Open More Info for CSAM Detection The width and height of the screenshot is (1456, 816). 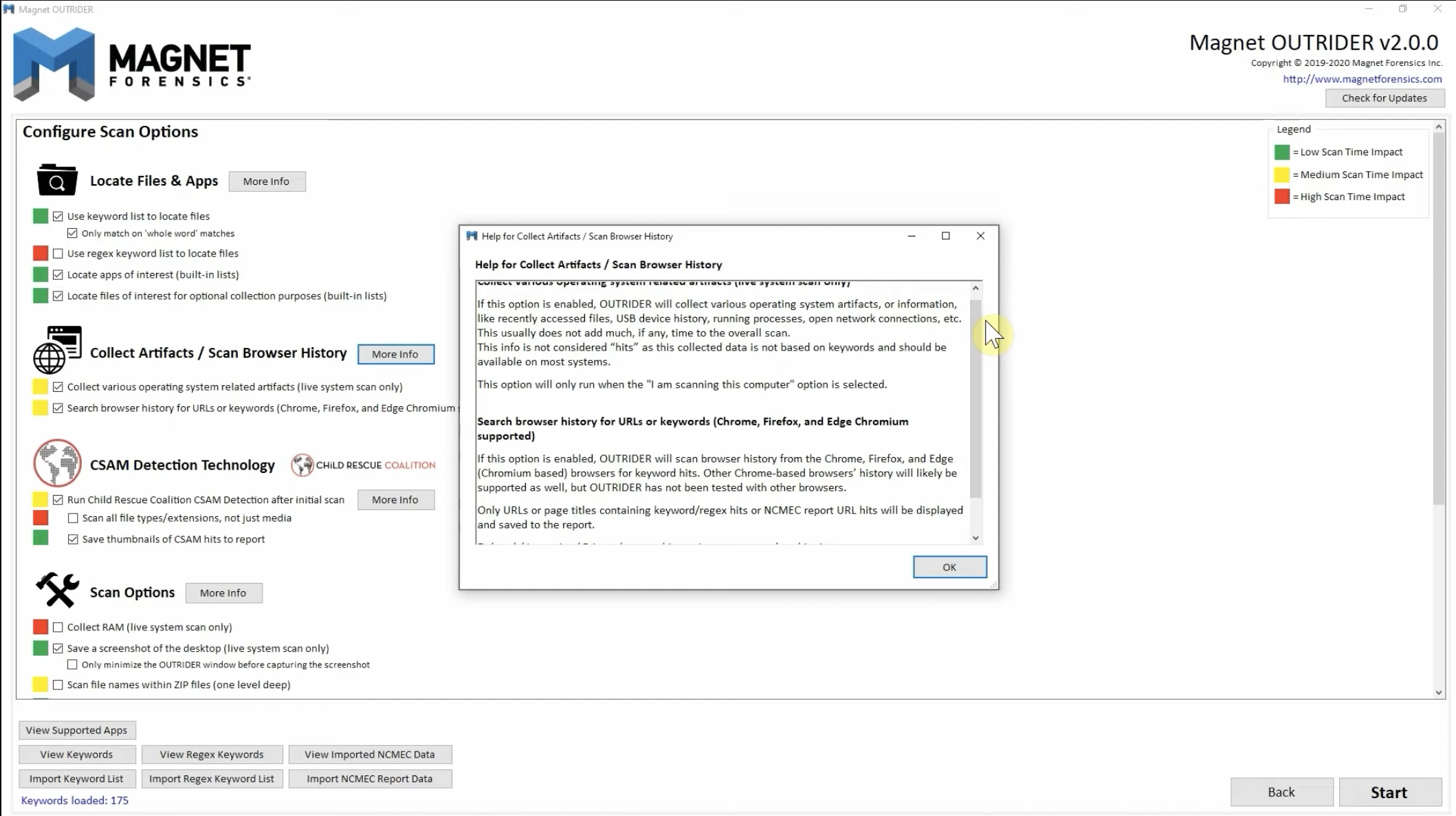(x=396, y=500)
